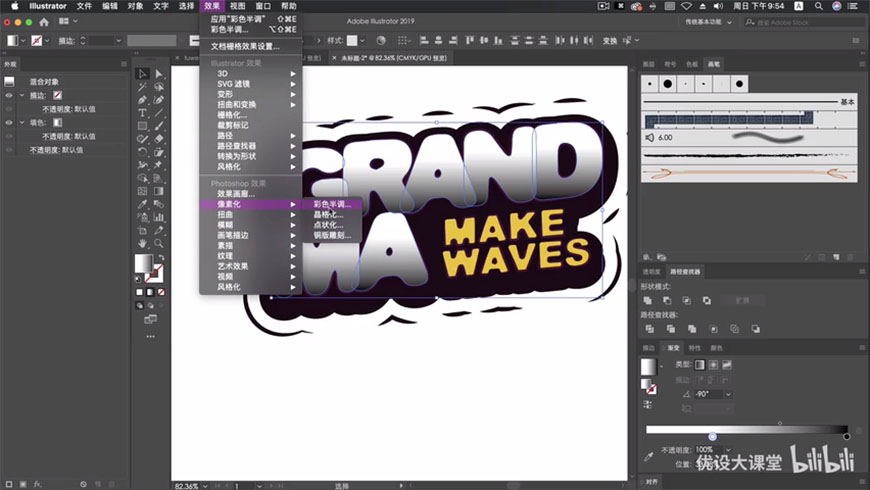
Task: Select the Perspective Grid tool
Action: (x=159, y=178)
